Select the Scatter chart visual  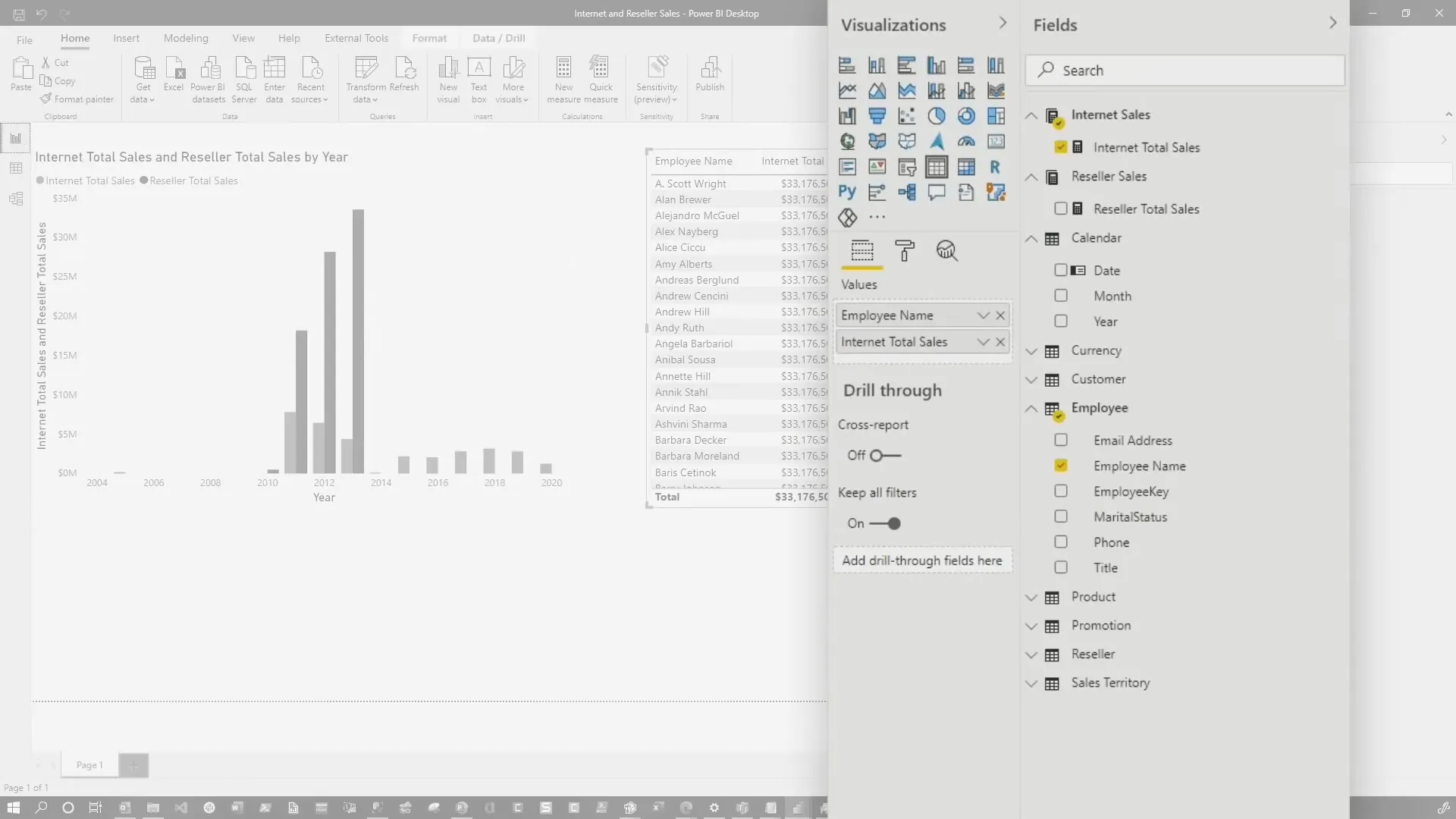pyautogui.click(x=907, y=115)
